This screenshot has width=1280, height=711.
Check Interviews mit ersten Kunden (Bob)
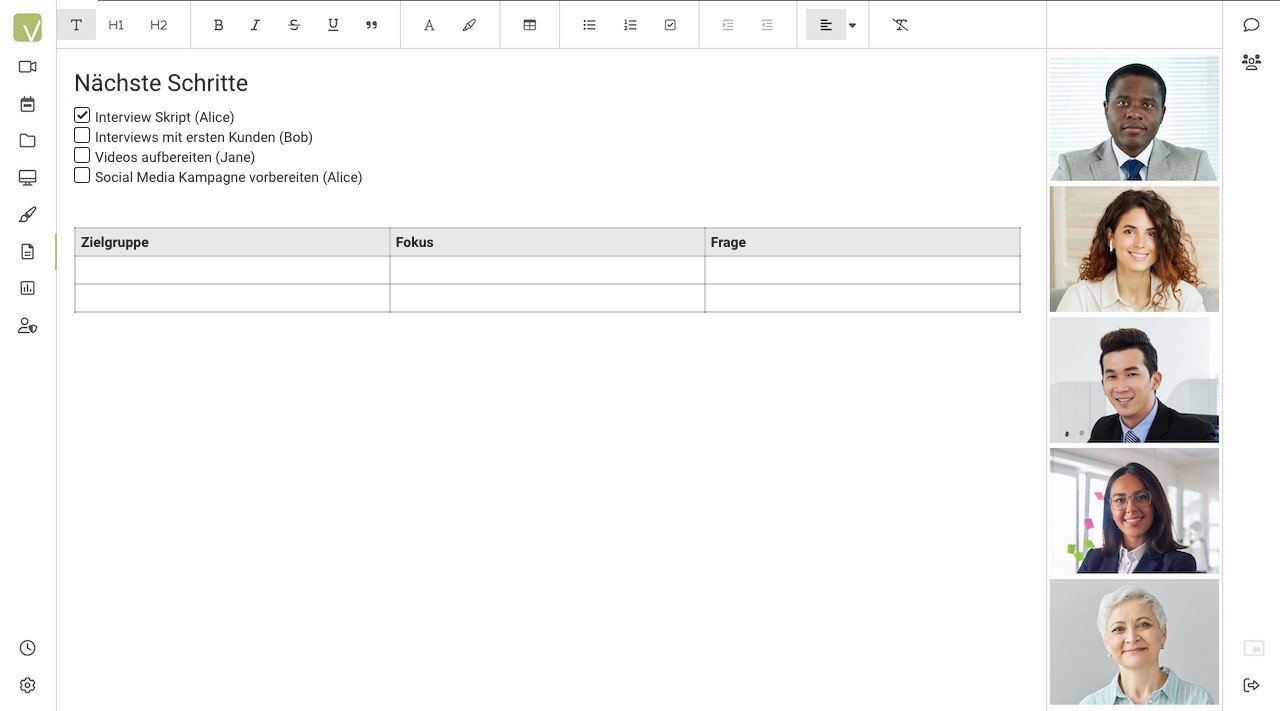pos(81,135)
